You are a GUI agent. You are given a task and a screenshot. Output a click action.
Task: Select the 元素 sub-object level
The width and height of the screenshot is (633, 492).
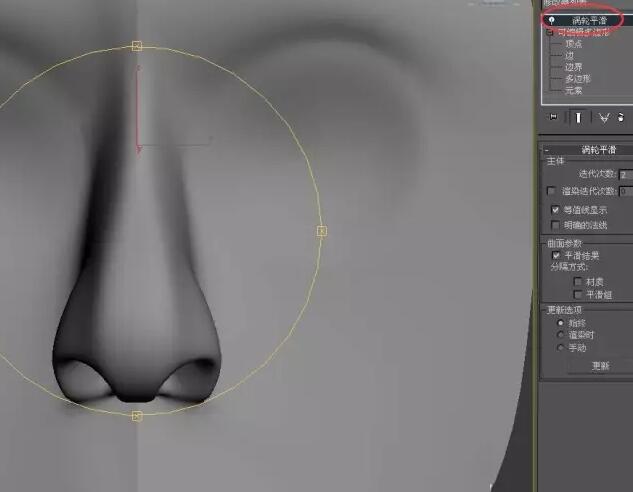[x=574, y=90]
